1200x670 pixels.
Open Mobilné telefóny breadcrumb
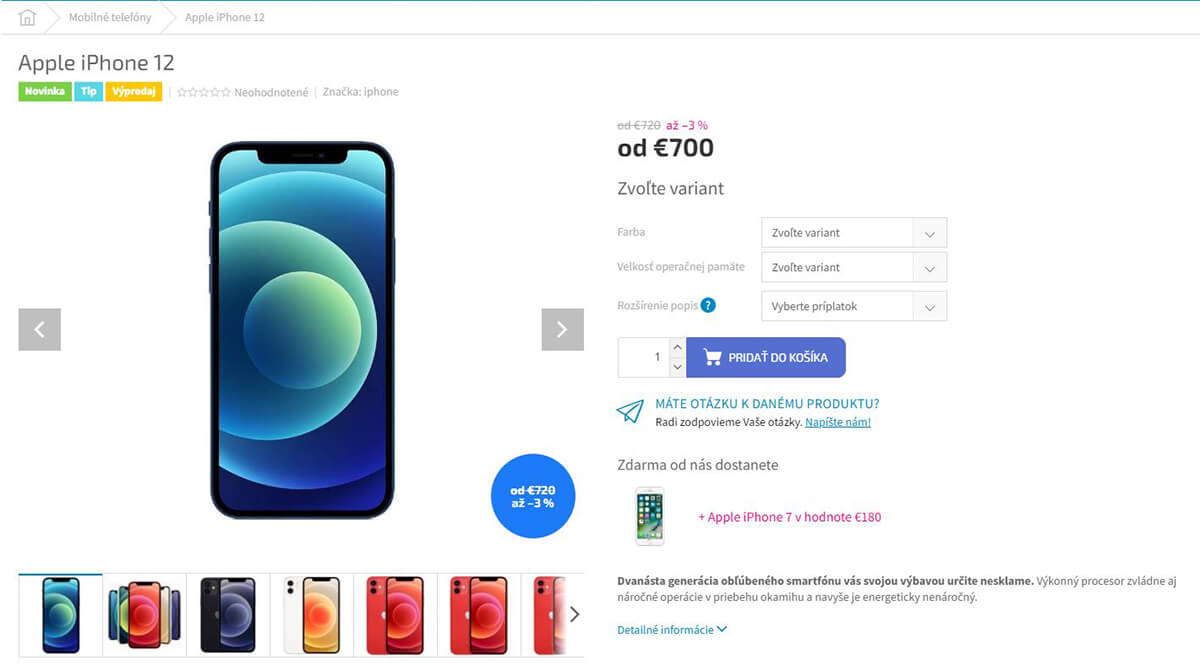110,18
